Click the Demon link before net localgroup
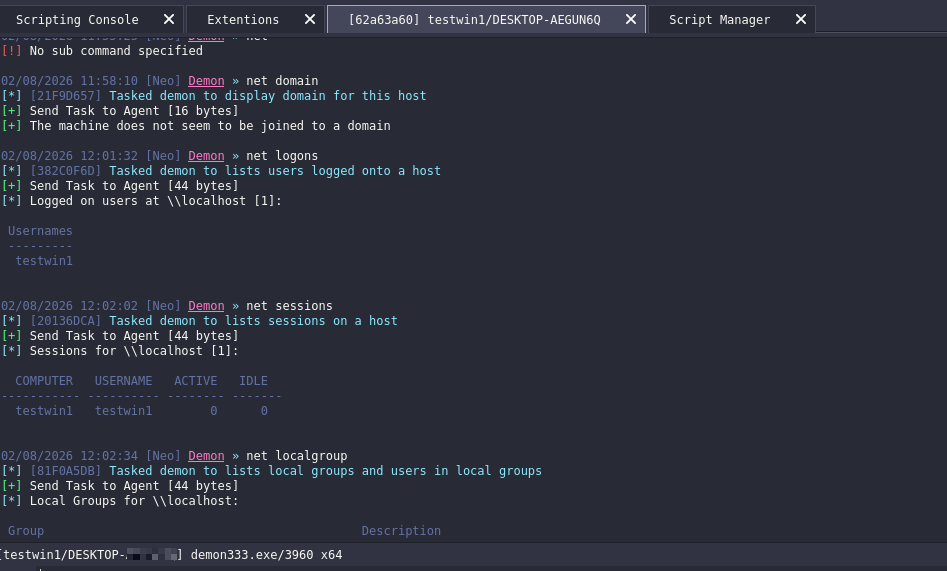Screen dimensions: 947x571 click(206, 456)
